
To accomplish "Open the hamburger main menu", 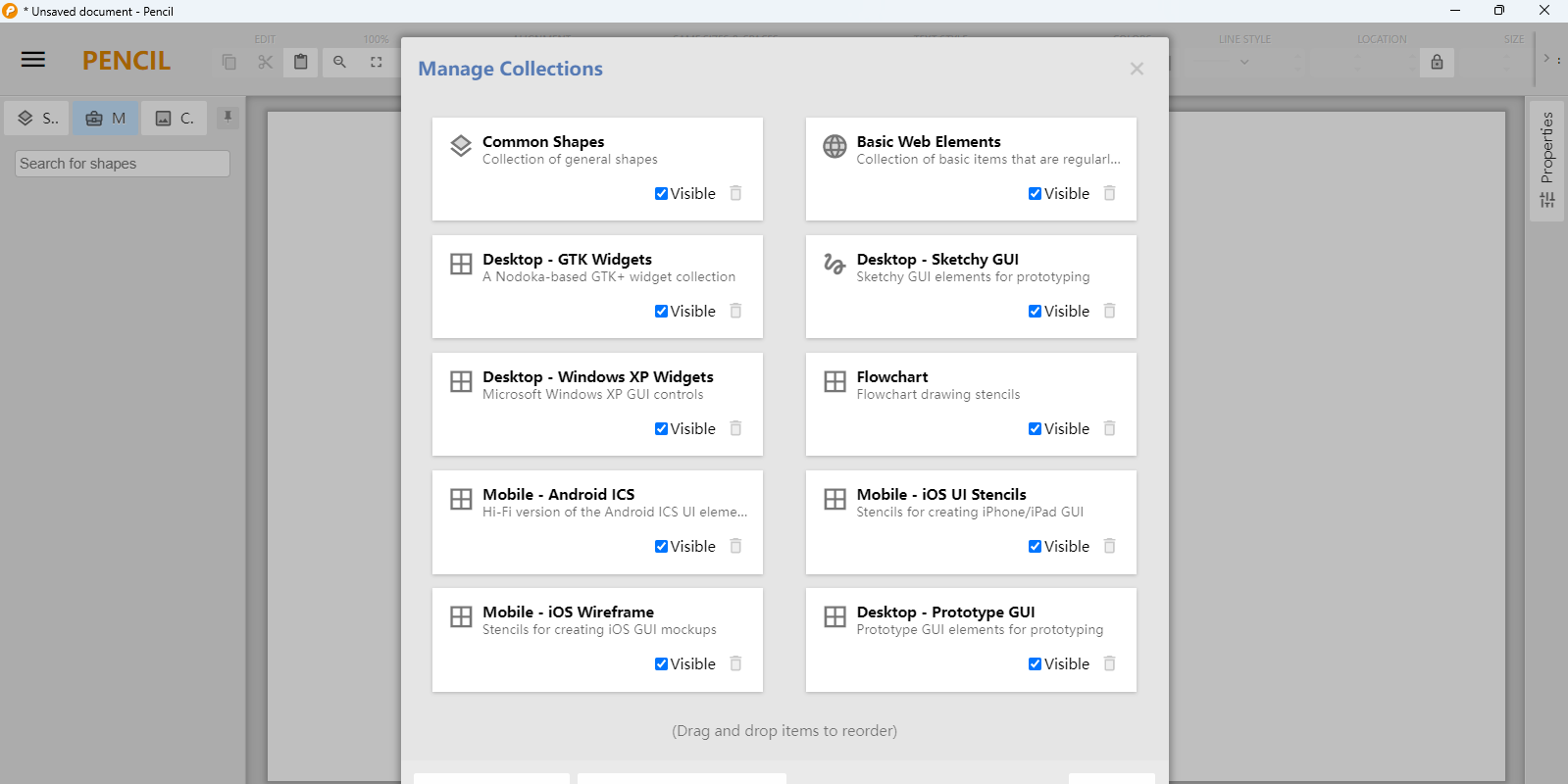I will pyautogui.click(x=33, y=60).
